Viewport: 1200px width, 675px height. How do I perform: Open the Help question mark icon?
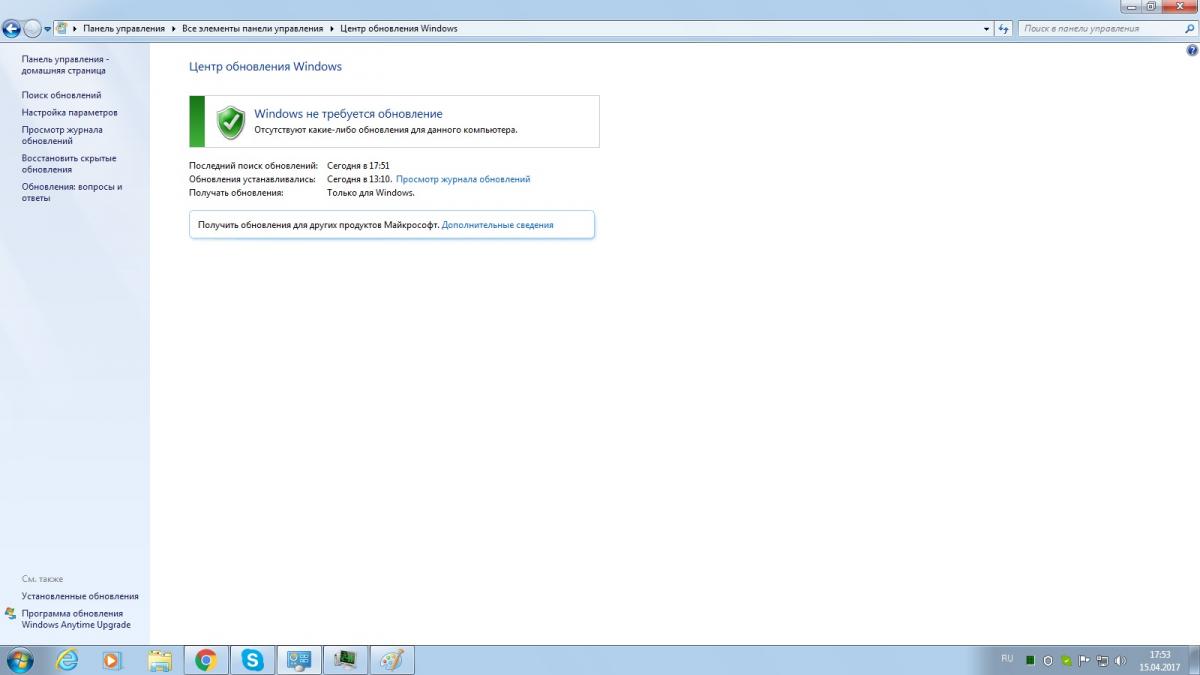coord(1191,49)
